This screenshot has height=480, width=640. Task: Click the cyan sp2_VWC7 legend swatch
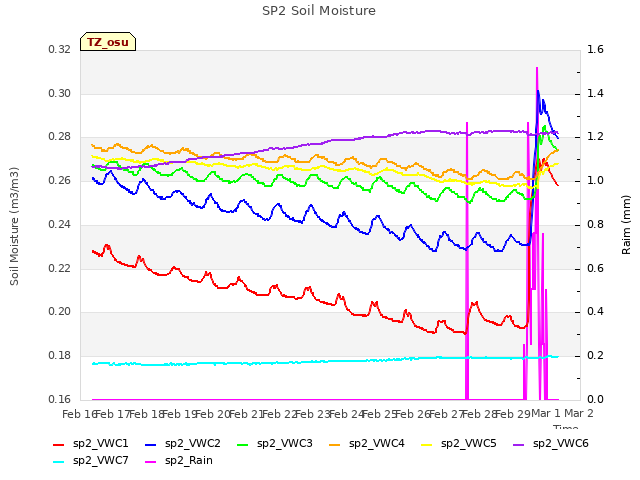click(x=59, y=462)
